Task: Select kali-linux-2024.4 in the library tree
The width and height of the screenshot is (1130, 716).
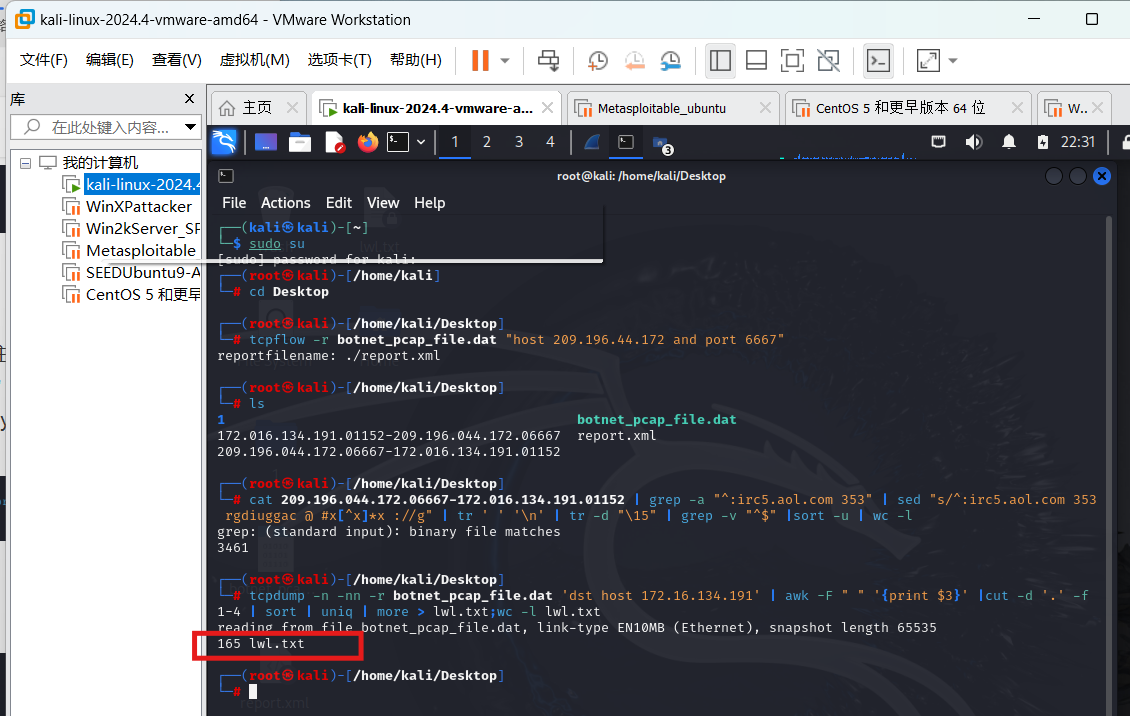Action: (142, 184)
